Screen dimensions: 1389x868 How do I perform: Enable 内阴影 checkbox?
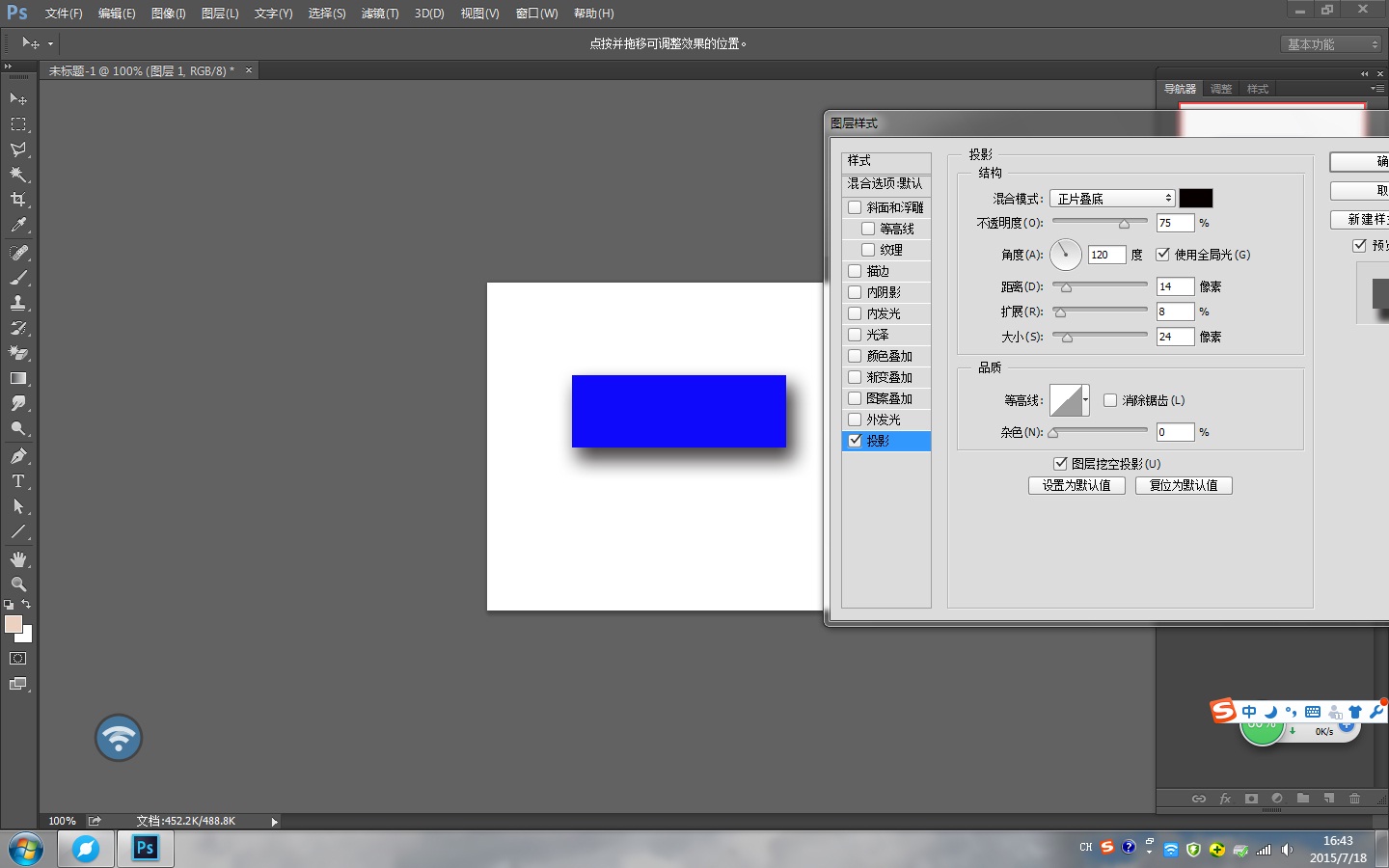[855, 292]
